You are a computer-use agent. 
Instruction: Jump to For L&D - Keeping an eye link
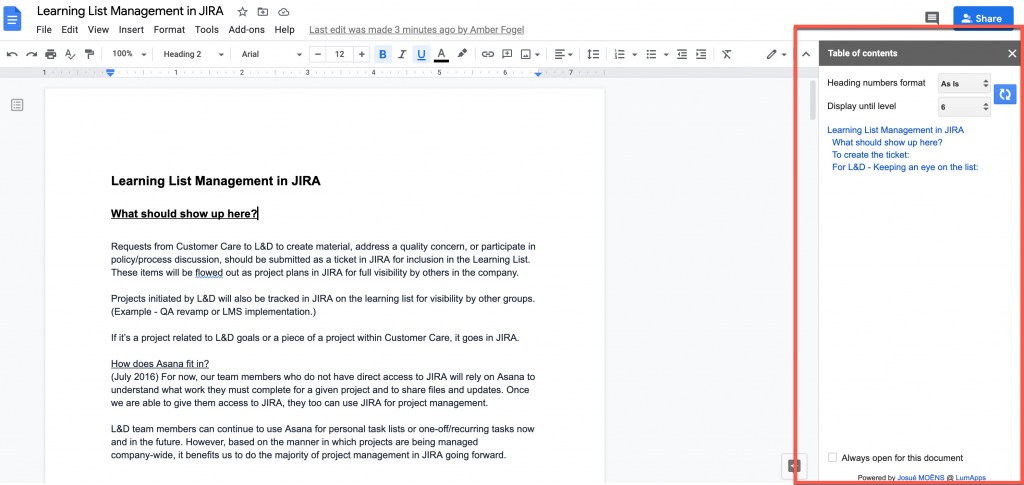[x=904, y=167]
